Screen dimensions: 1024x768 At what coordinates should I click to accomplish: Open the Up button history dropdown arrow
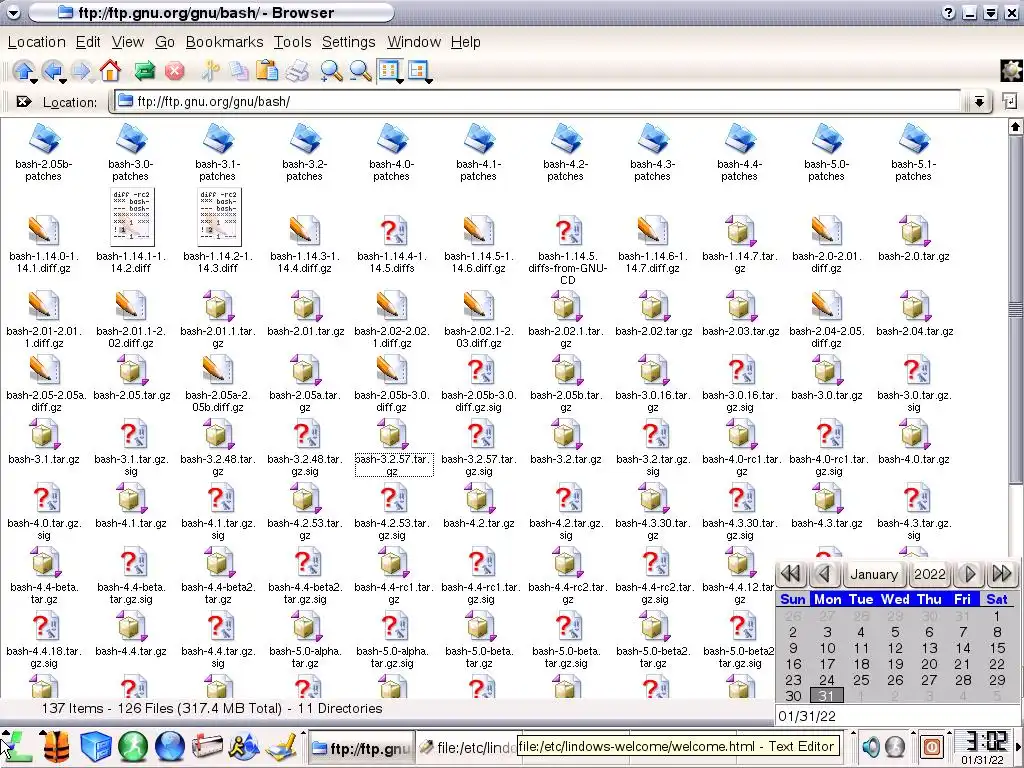[33, 81]
